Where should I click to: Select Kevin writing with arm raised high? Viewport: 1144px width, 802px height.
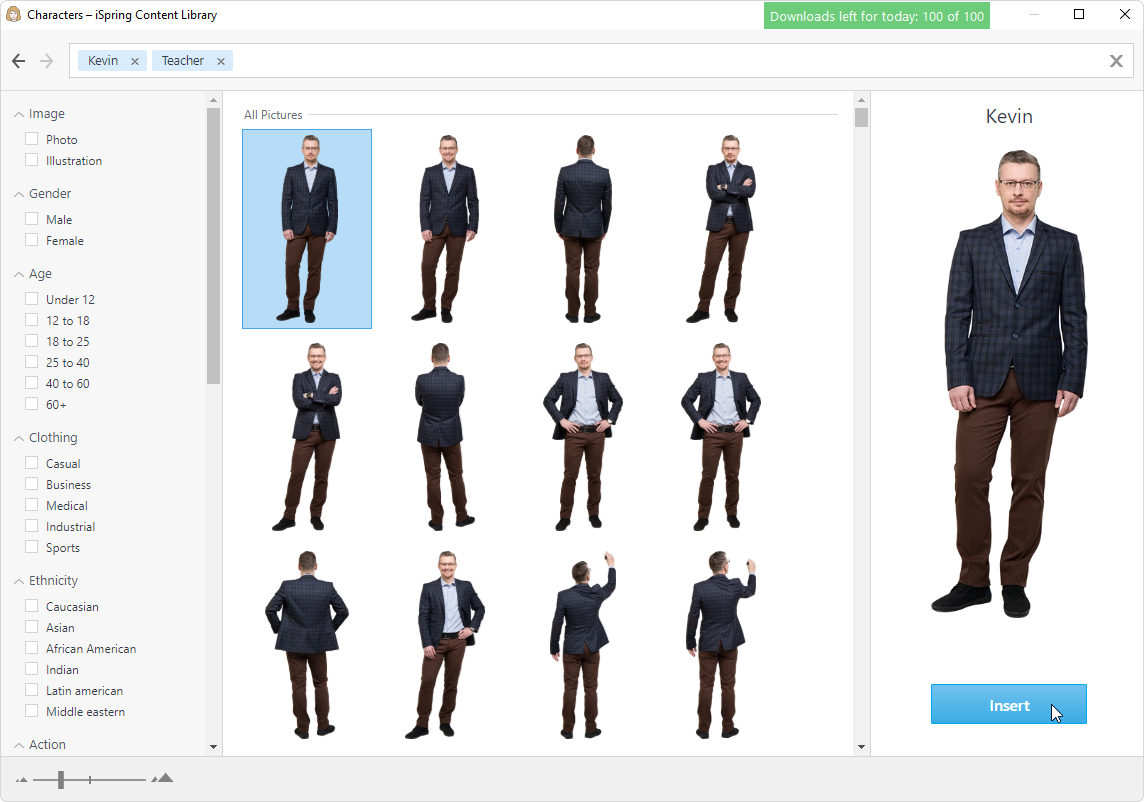583,645
